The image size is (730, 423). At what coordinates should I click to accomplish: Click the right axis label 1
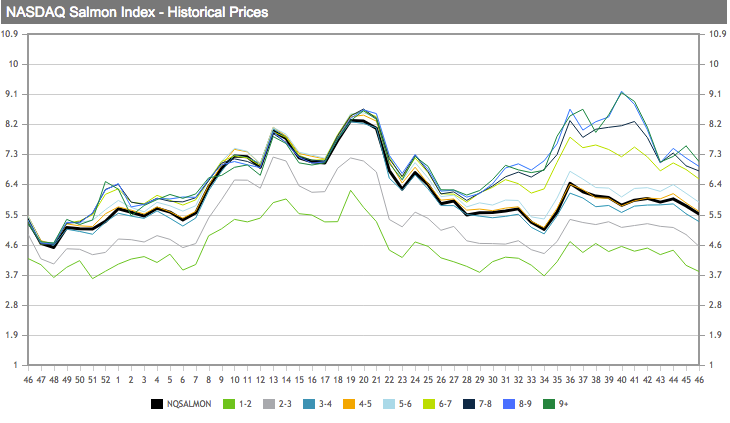pos(711,365)
